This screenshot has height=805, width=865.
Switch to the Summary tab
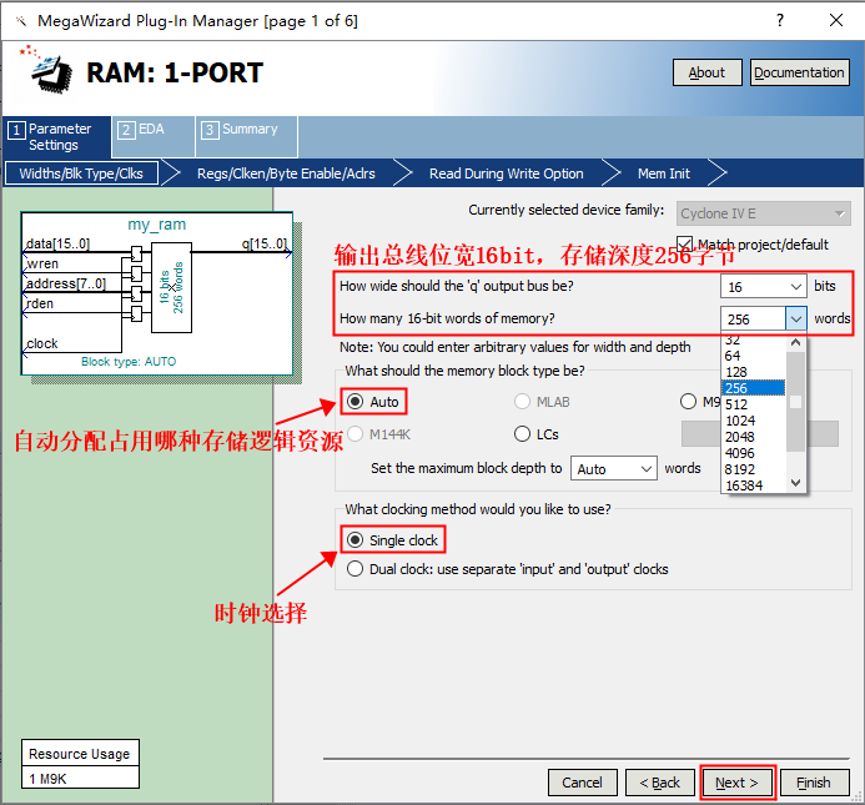point(240,129)
